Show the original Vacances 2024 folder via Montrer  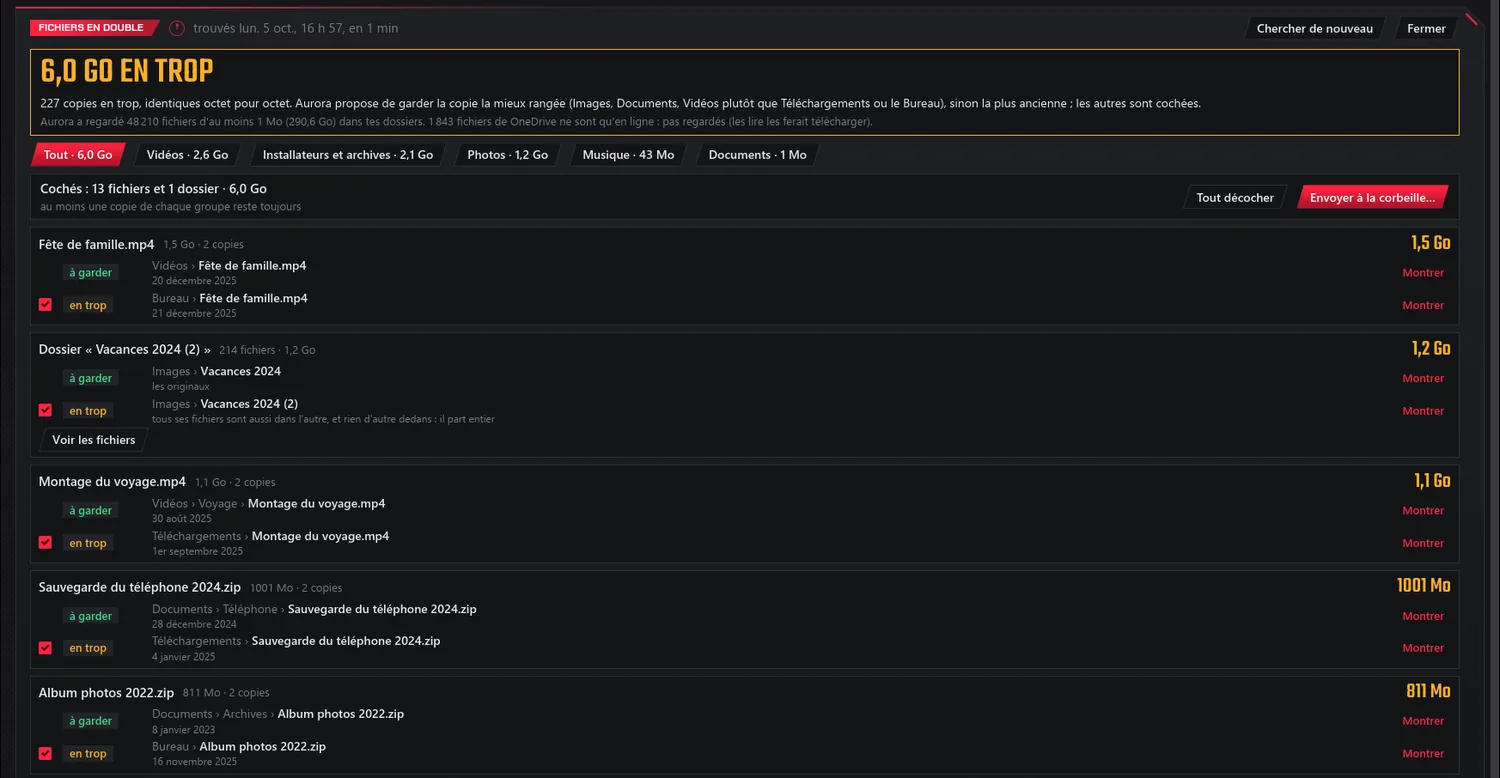(1423, 378)
